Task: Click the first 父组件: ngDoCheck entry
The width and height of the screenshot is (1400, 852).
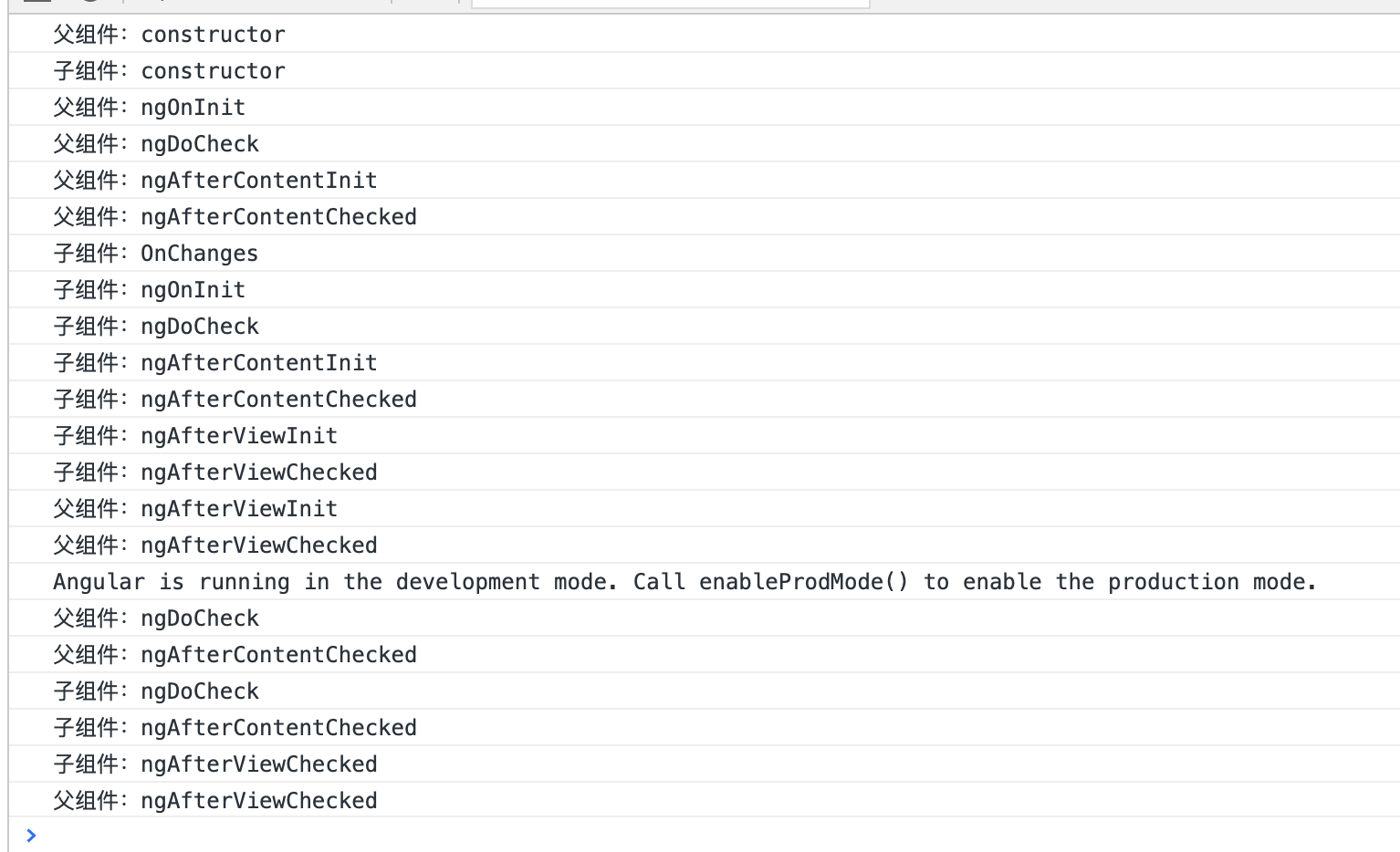Action: pos(156,144)
